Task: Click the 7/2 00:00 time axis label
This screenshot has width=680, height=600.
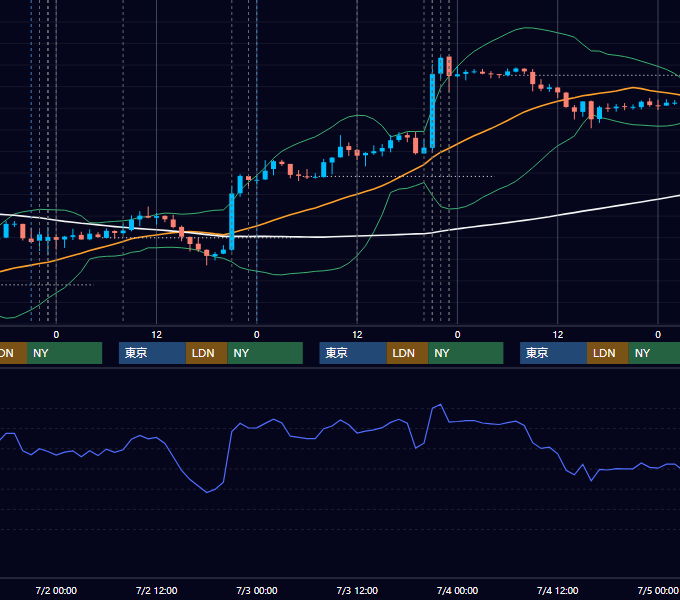Action: click(56, 590)
